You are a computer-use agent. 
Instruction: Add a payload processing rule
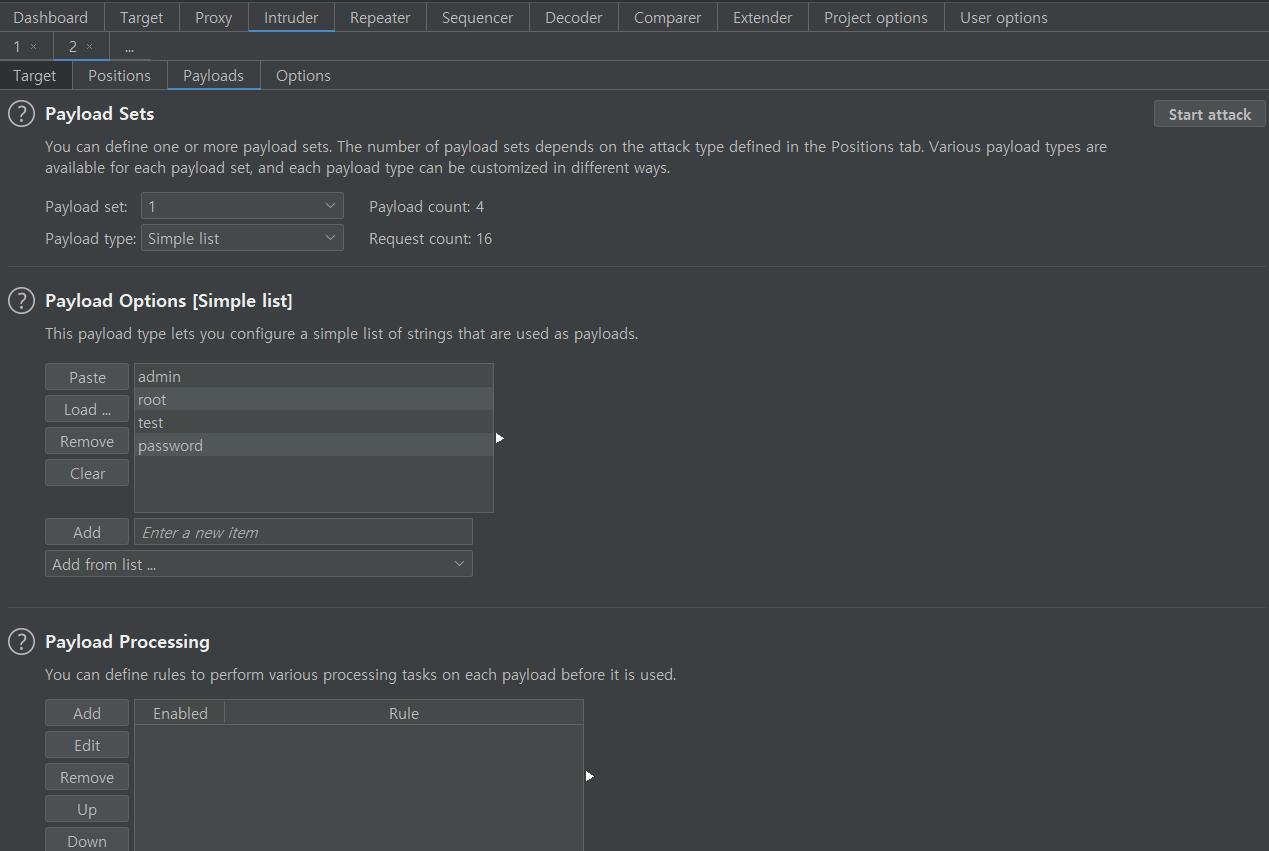87,713
